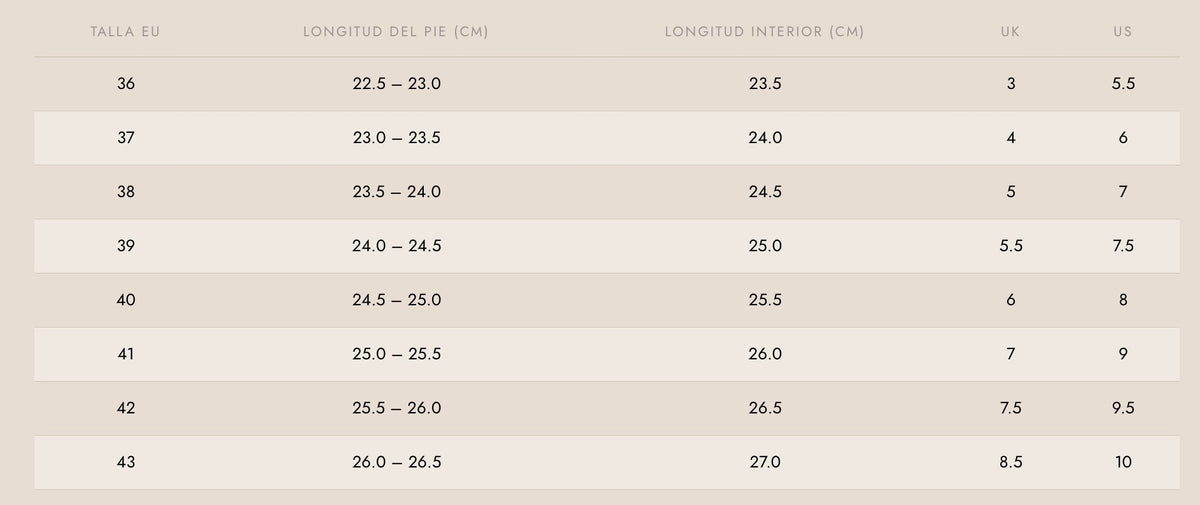1200x505 pixels.
Task: Click the LONGITUD DEL PIE (CM) header
Action: [x=396, y=32]
